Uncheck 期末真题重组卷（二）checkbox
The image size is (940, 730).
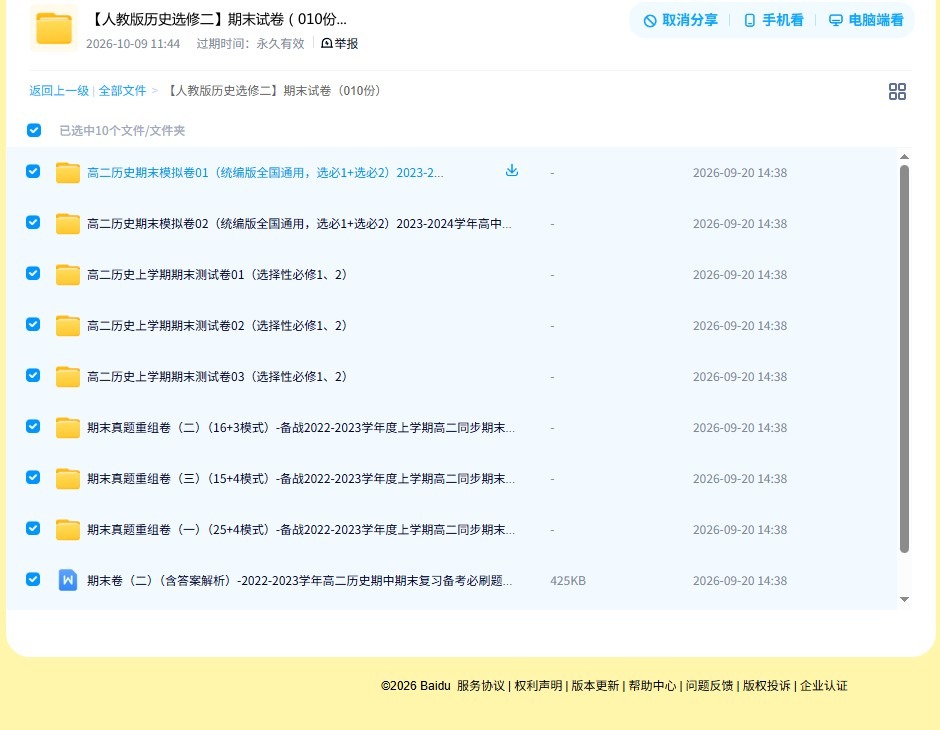(33, 426)
